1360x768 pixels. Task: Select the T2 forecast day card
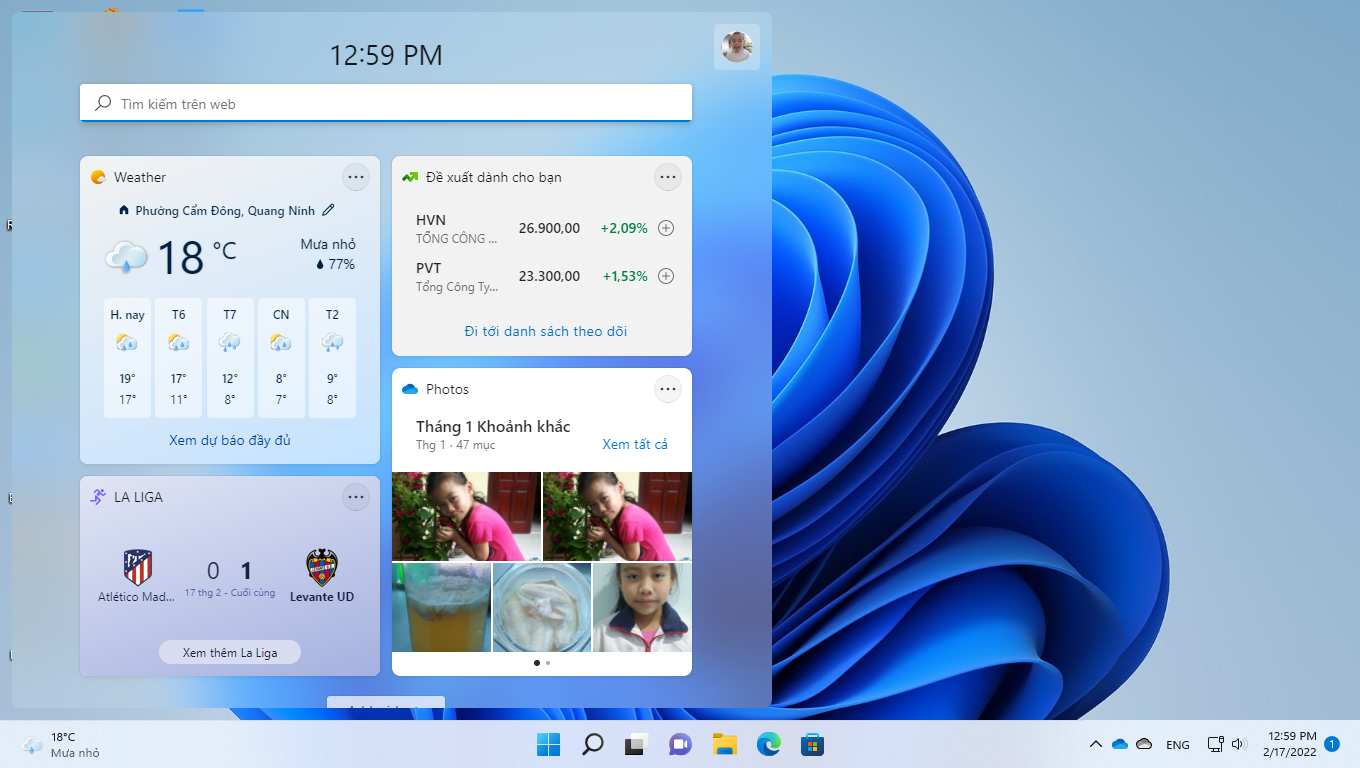332,358
